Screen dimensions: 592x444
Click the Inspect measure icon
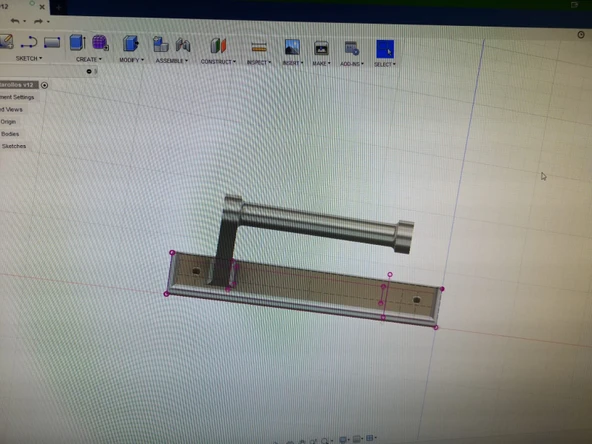point(259,48)
